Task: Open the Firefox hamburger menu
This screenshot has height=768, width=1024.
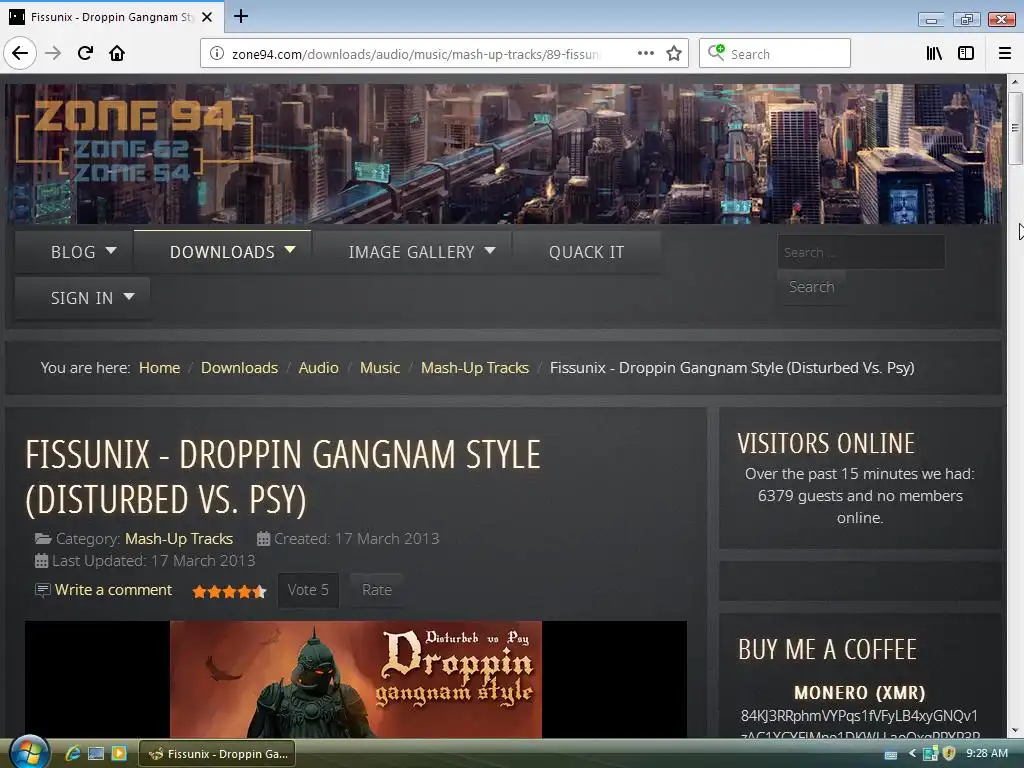Action: (1005, 54)
